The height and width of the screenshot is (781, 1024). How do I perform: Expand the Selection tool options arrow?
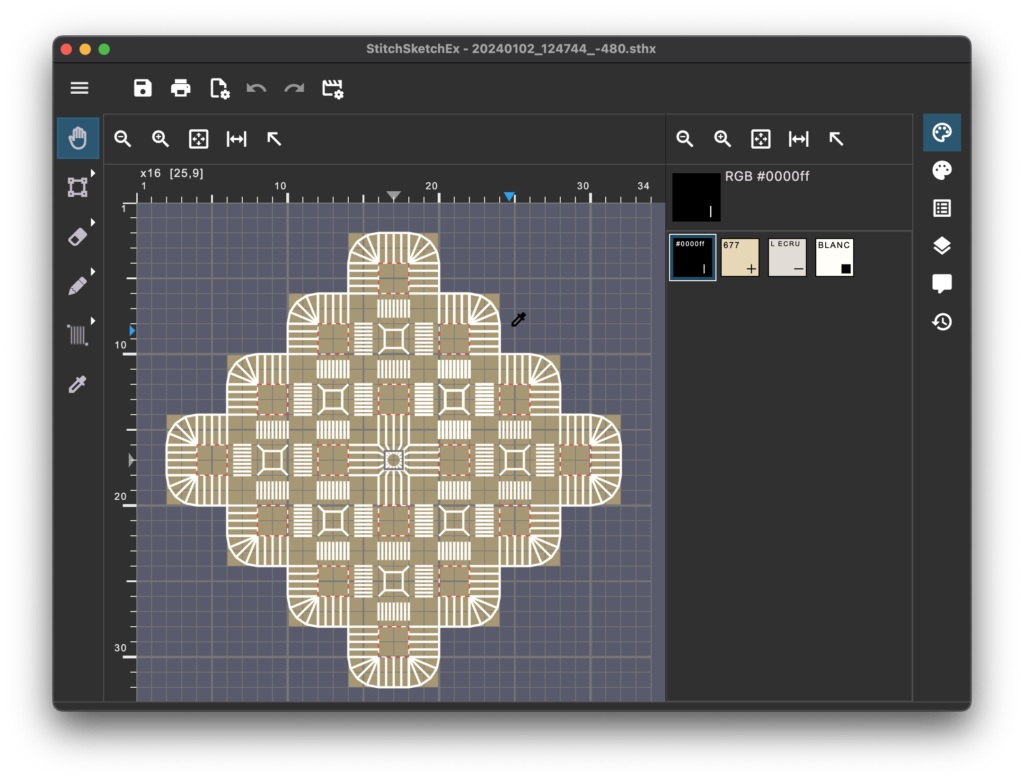94,174
